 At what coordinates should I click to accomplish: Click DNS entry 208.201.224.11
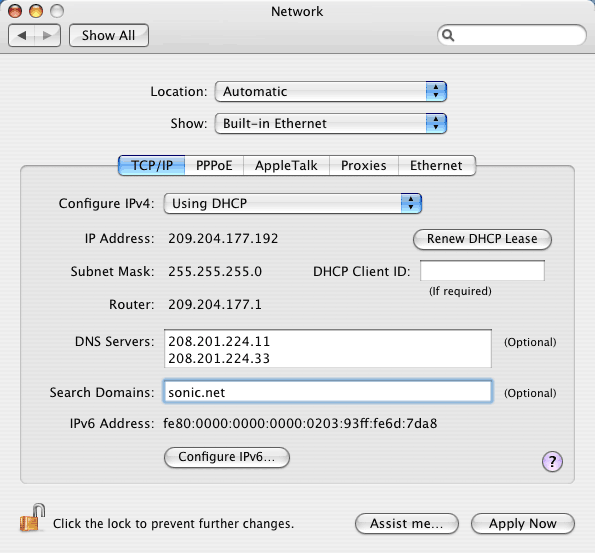[219, 342]
